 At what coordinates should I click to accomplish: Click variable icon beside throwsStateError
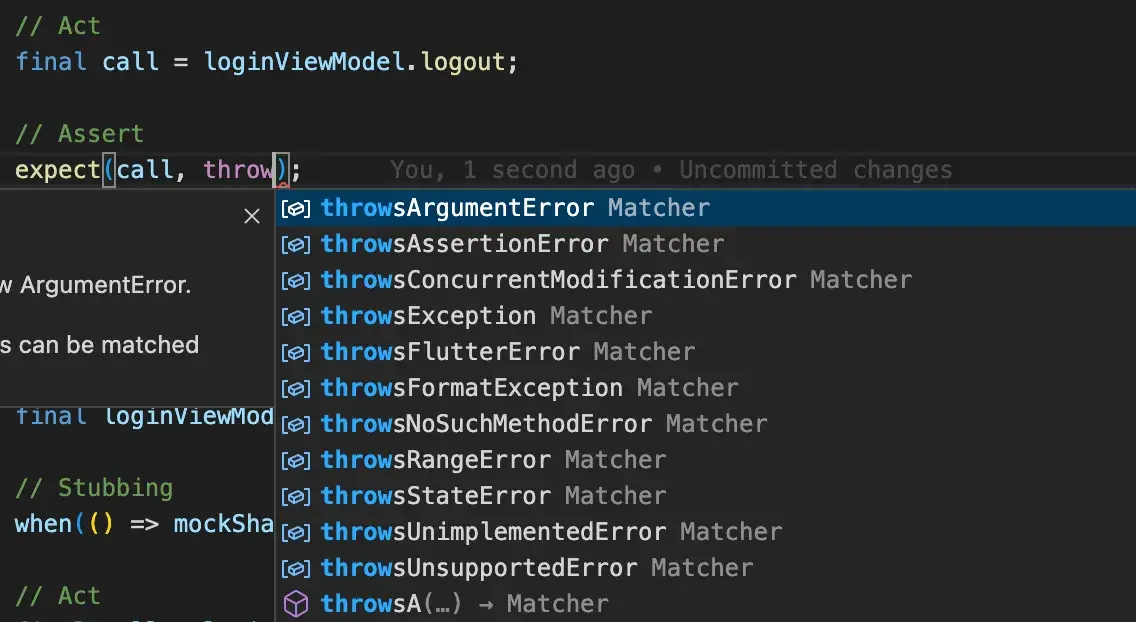coord(296,497)
